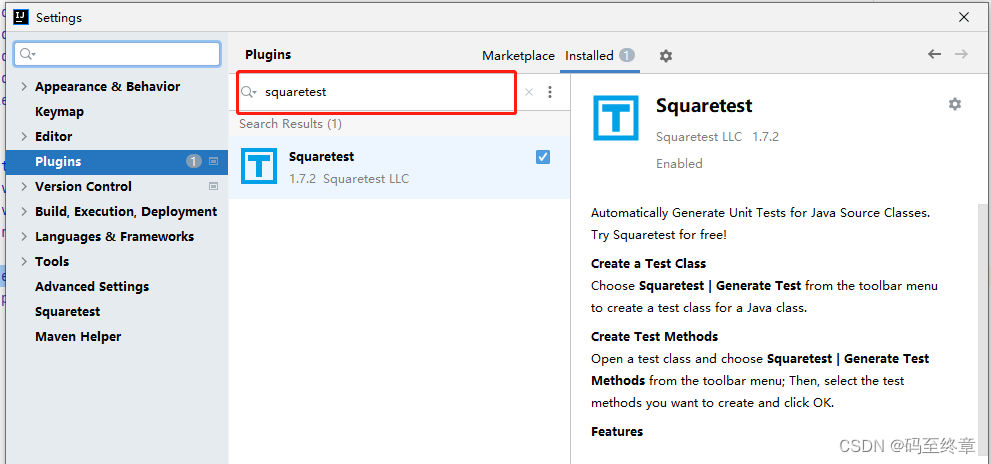991x464 pixels.
Task: Click the Installed tab count badge
Action: coord(626,56)
